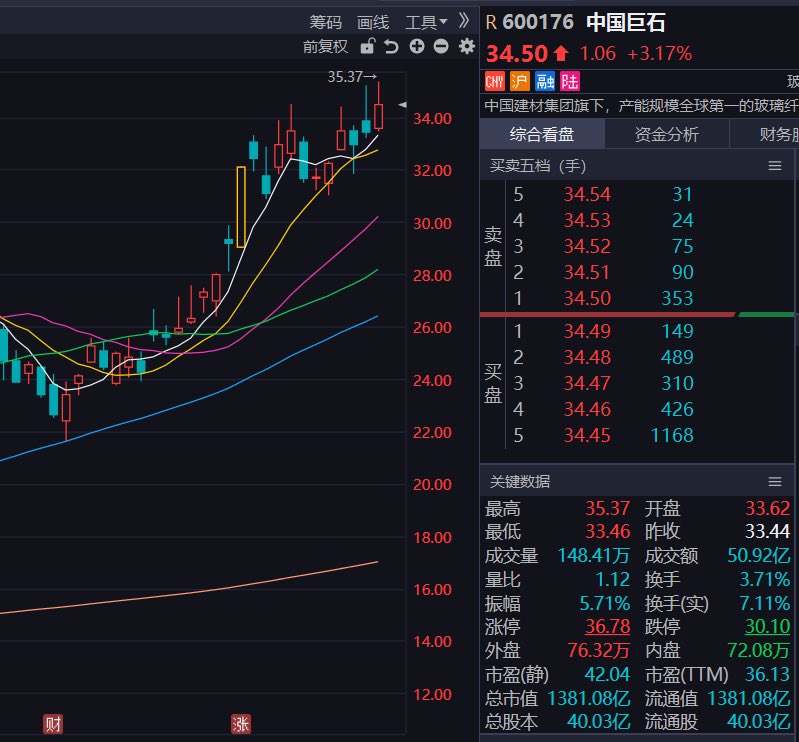Click sell level 1 volume 353
Screen dimensions: 799x742
click(677, 298)
